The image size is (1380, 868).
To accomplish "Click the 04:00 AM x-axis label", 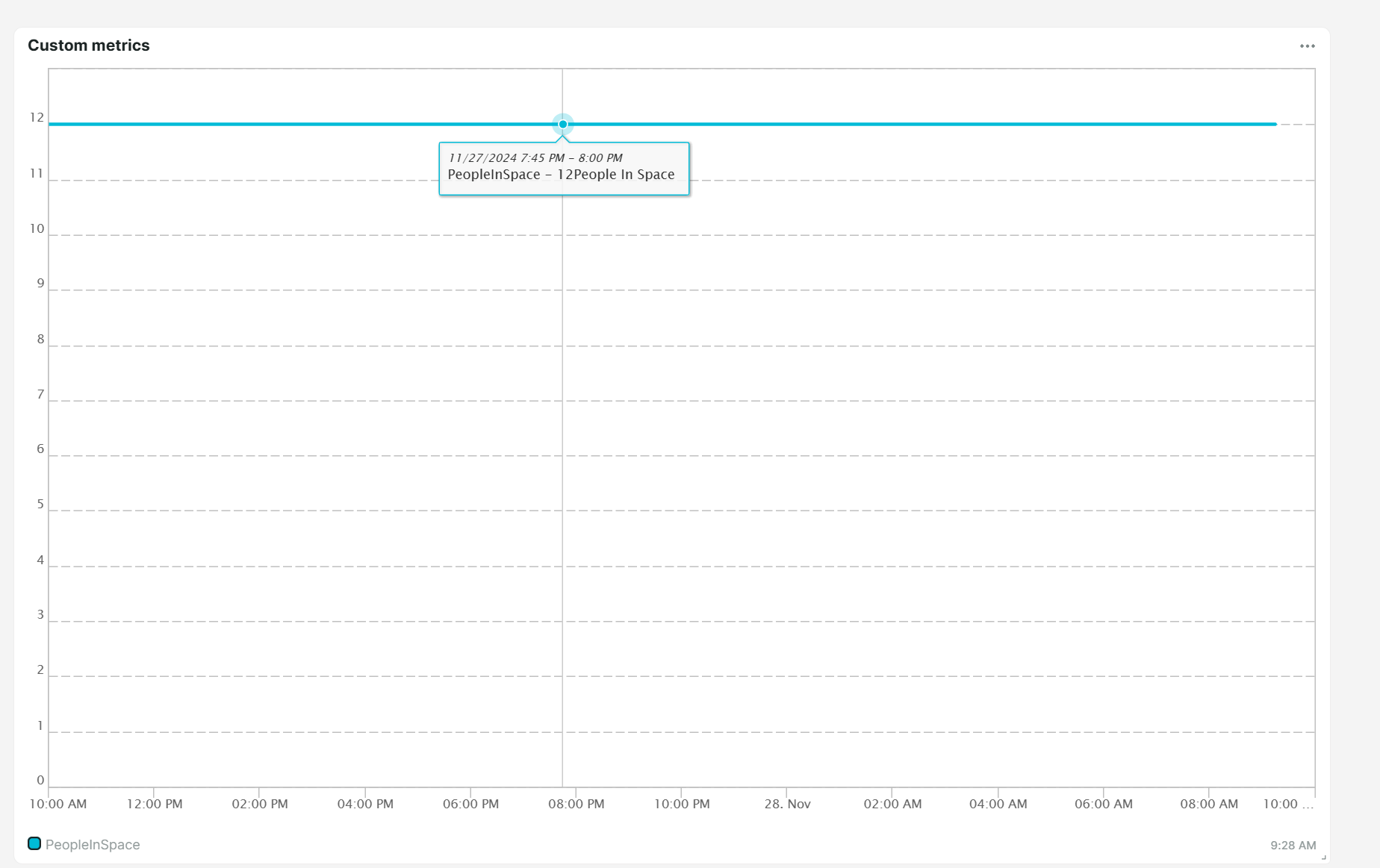I will point(998,804).
